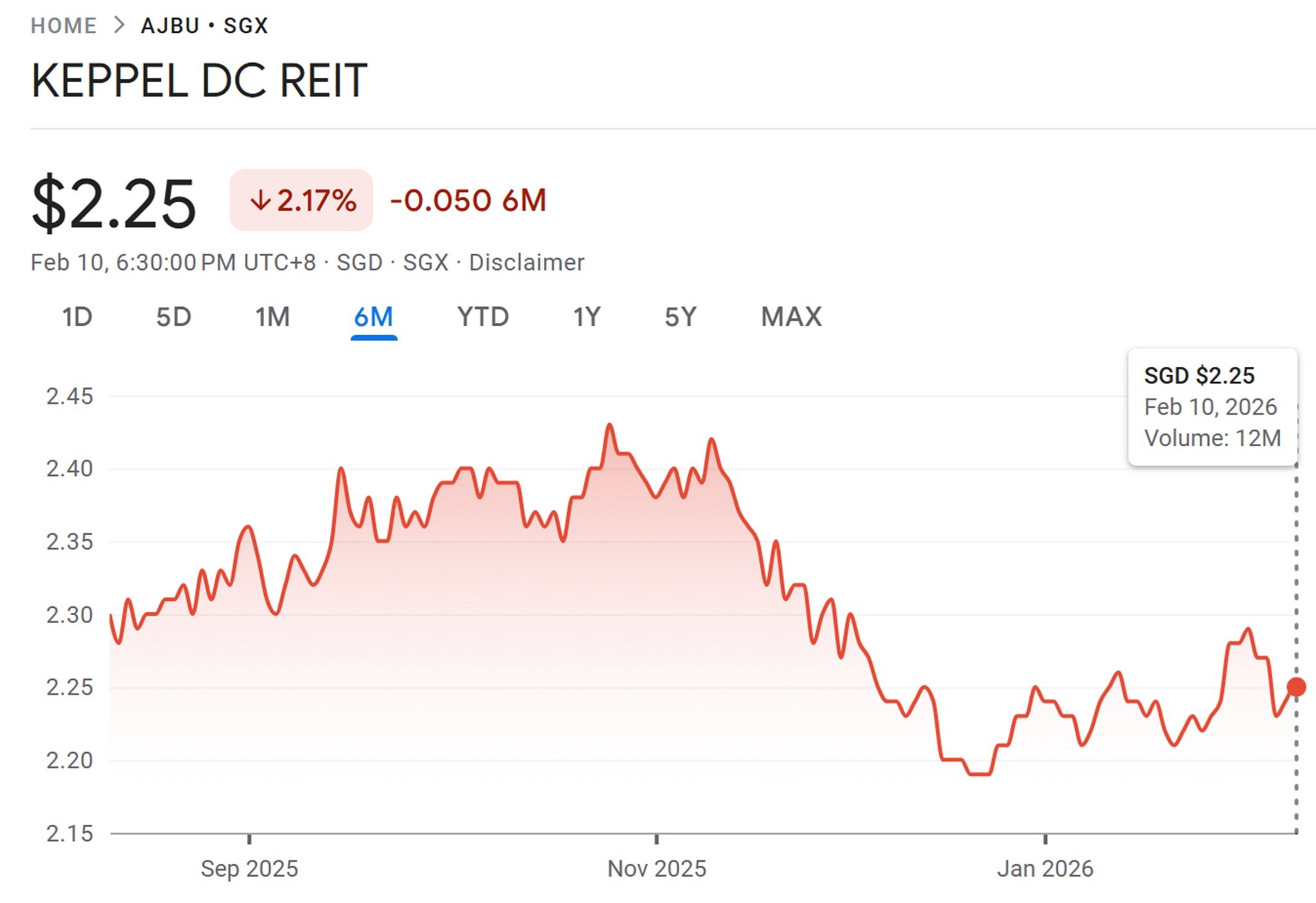Show the 1M price chart
The height and width of the screenshot is (903, 1316).
272,317
